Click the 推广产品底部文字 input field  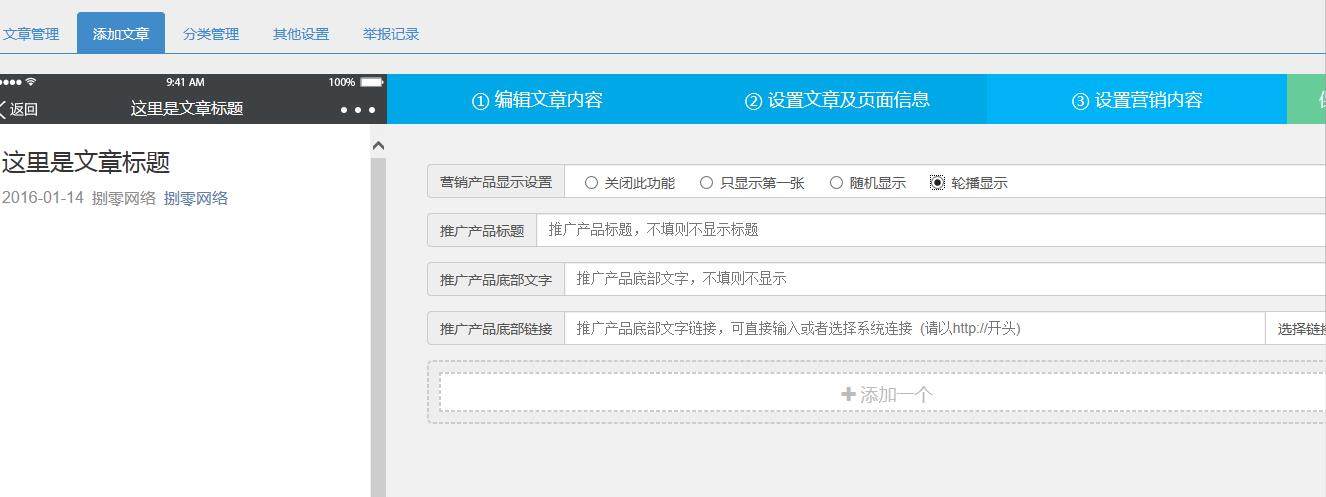click(945, 279)
